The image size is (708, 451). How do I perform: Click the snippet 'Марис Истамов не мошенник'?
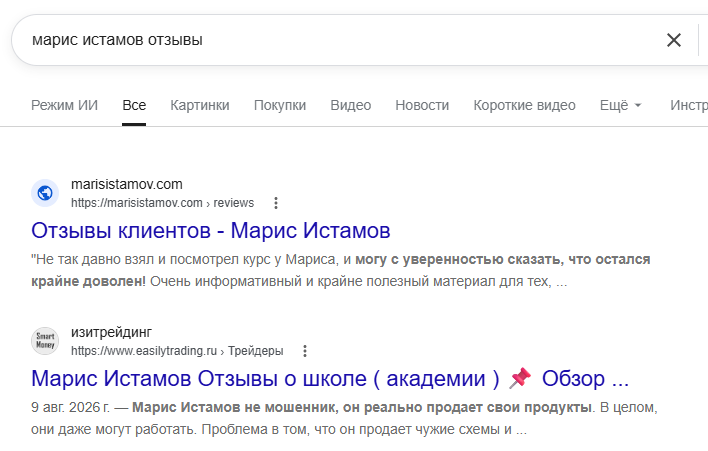coord(234,407)
